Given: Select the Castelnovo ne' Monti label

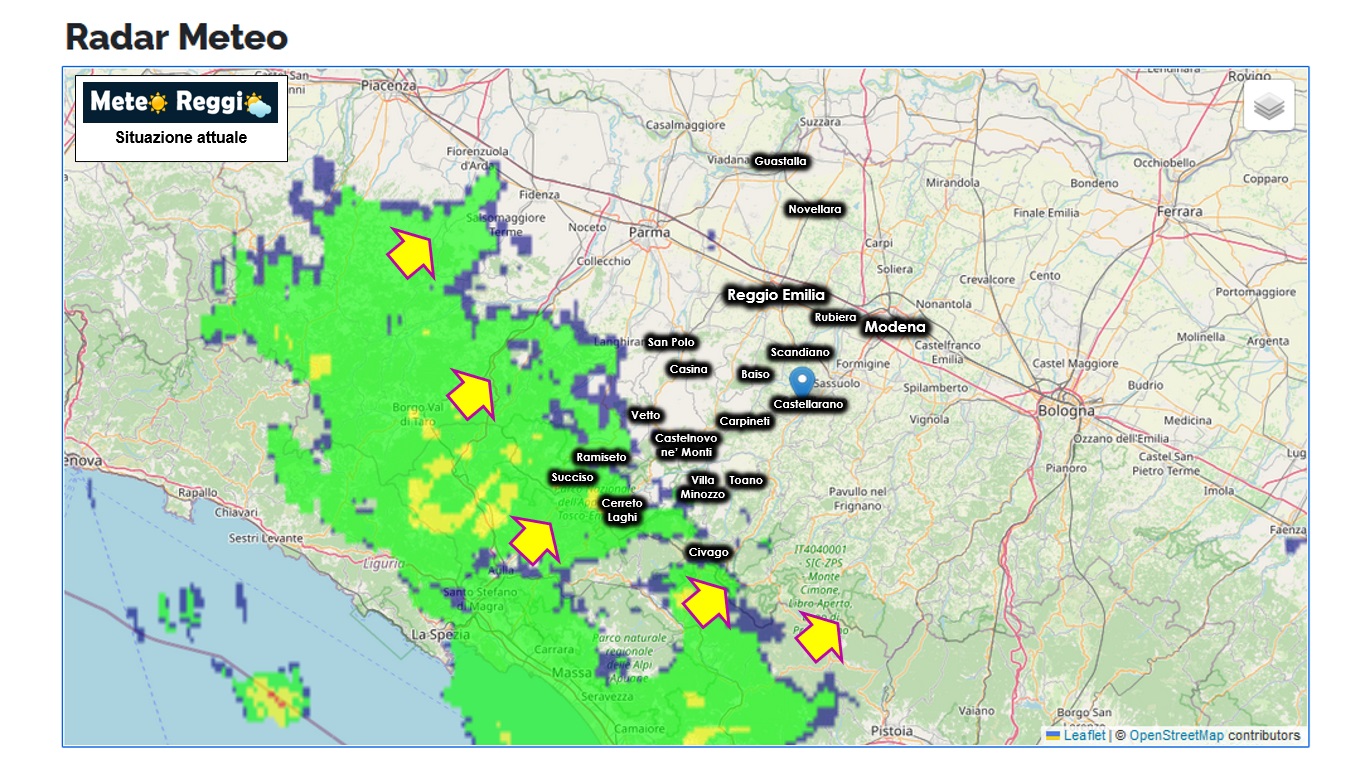Looking at the screenshot, I should click(686, 445).
